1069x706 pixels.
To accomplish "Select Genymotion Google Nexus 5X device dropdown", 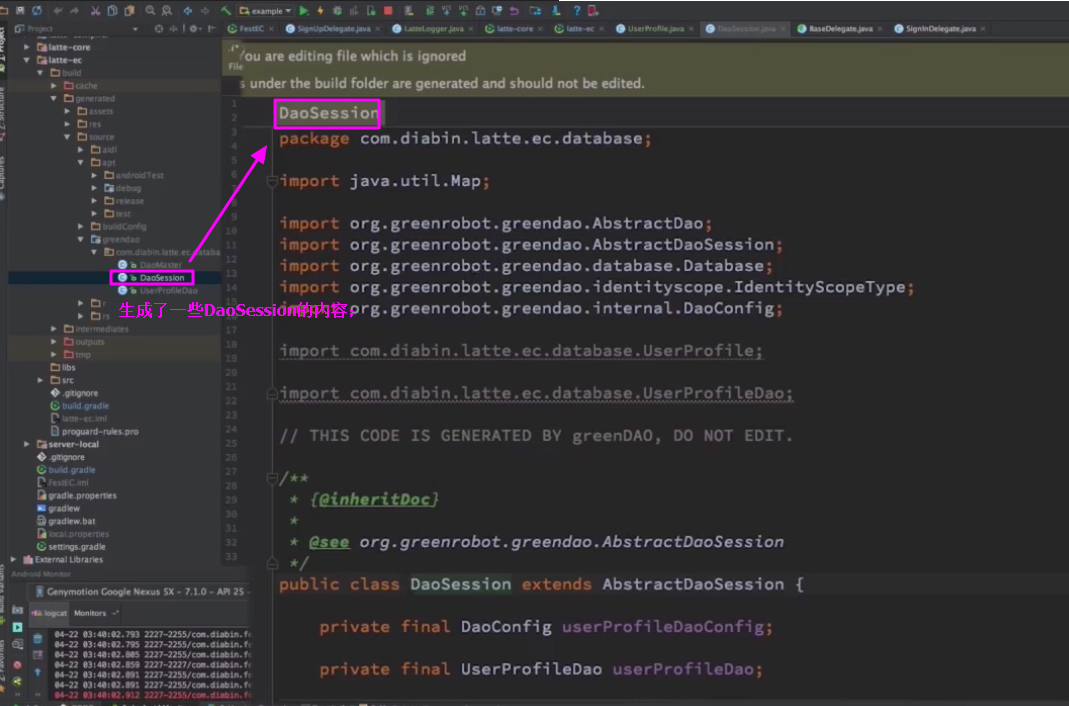I will pos(140,592).
